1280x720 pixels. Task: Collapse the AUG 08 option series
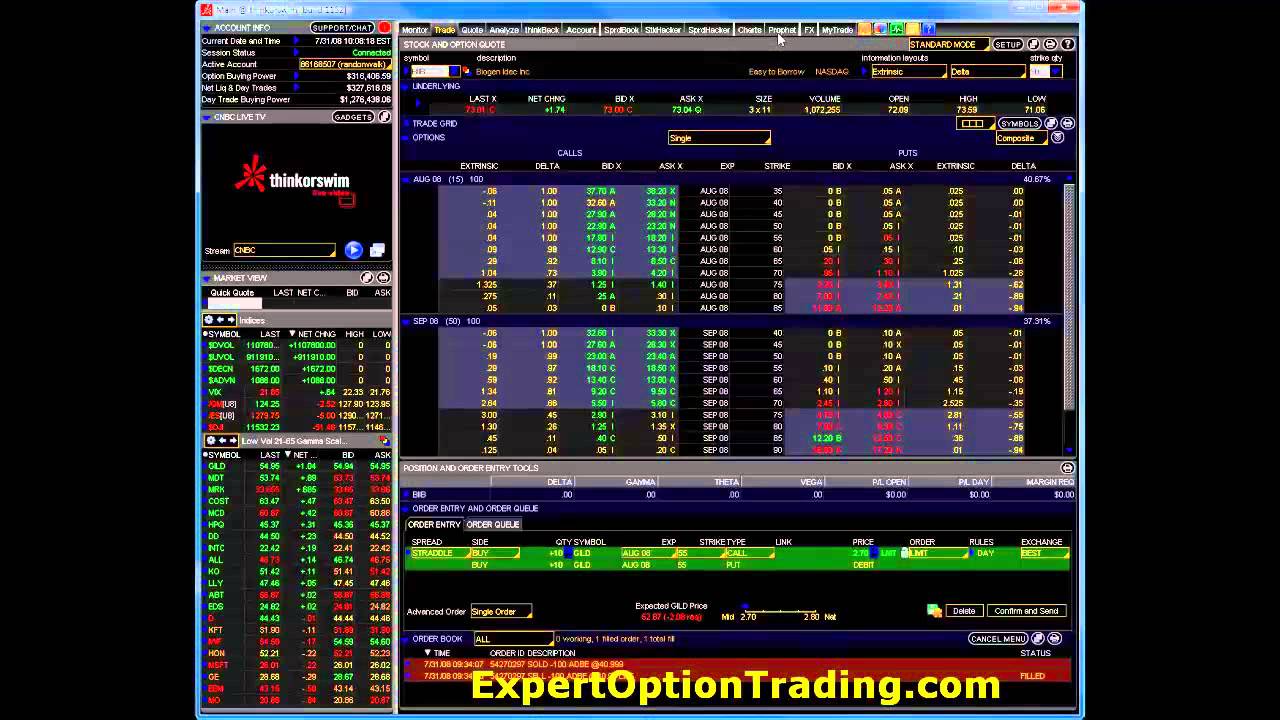407,179
